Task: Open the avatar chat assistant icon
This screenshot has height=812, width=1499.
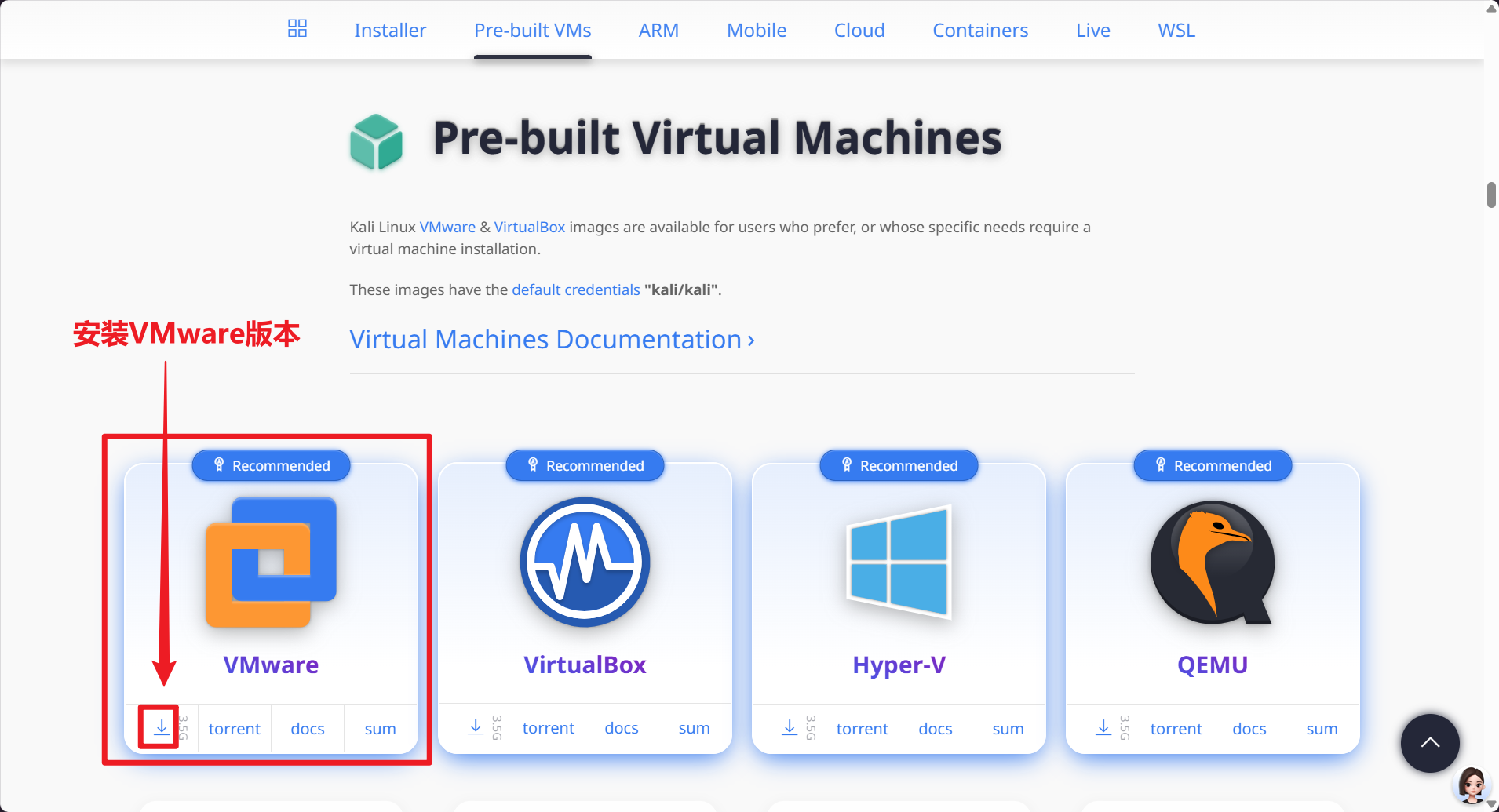Action: pos(1472,785)
